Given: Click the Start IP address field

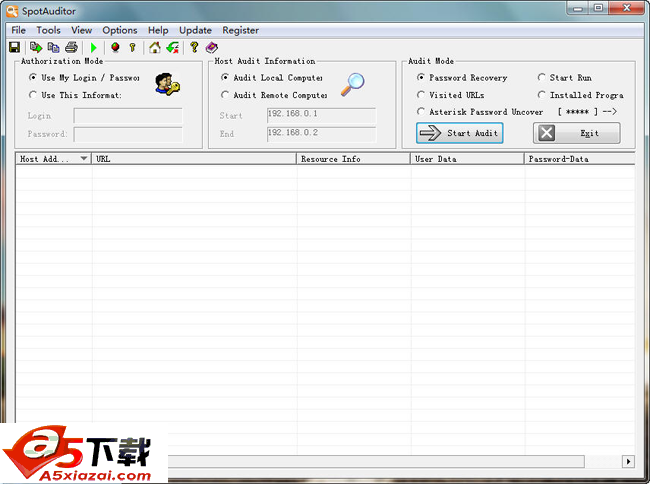Looking at the screenshot, I should tap(321, 115).
